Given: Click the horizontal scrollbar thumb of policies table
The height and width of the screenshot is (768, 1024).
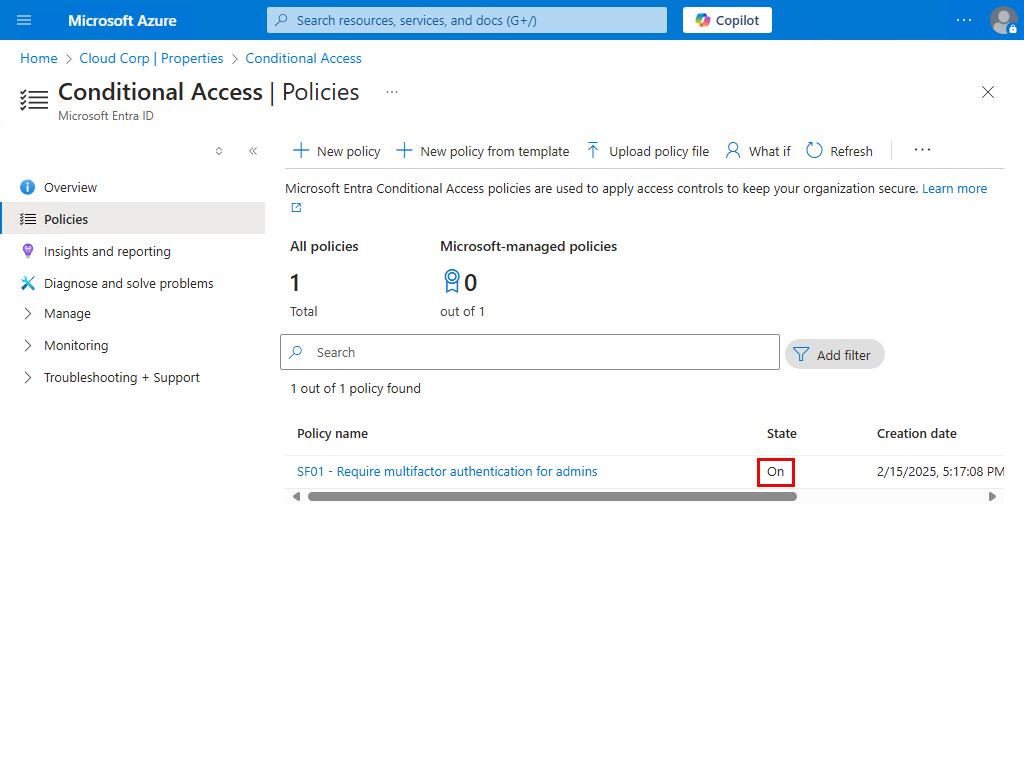Looking at the screenshot, I should pos(552,496).
